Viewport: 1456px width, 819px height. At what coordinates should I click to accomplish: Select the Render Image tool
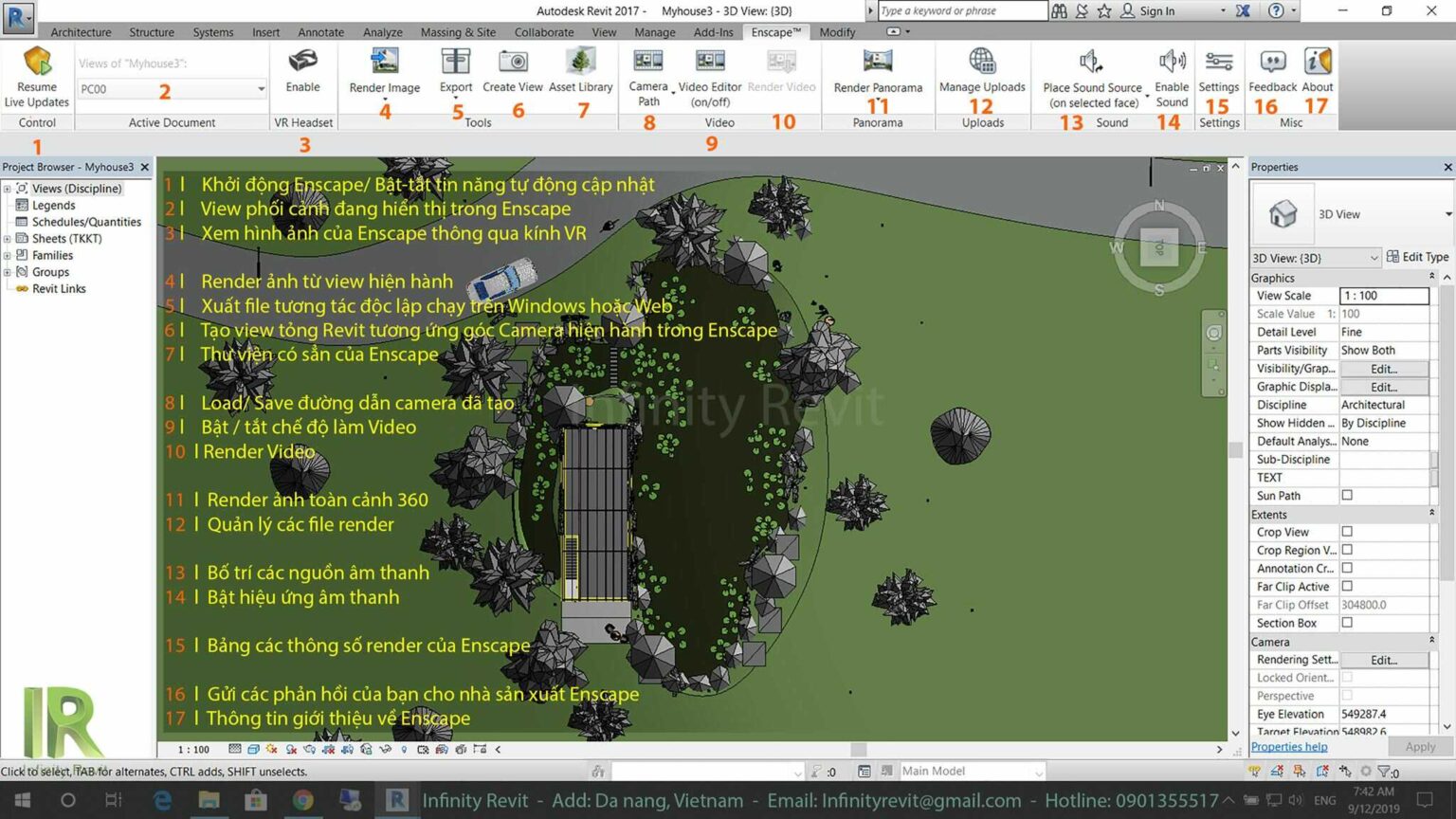[383, 71]
